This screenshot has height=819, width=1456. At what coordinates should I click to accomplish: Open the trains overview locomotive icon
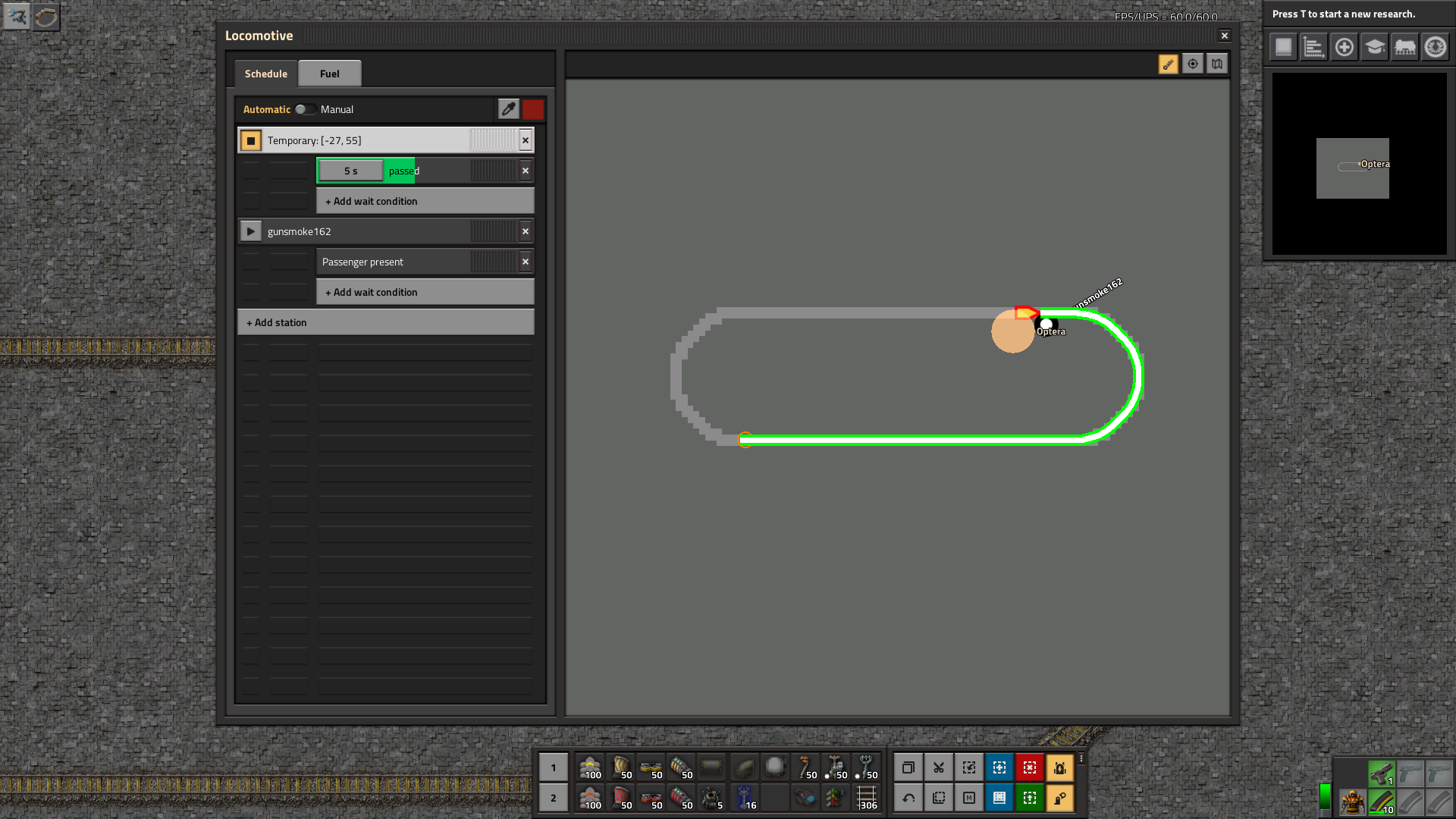(x=1405, y=47)
